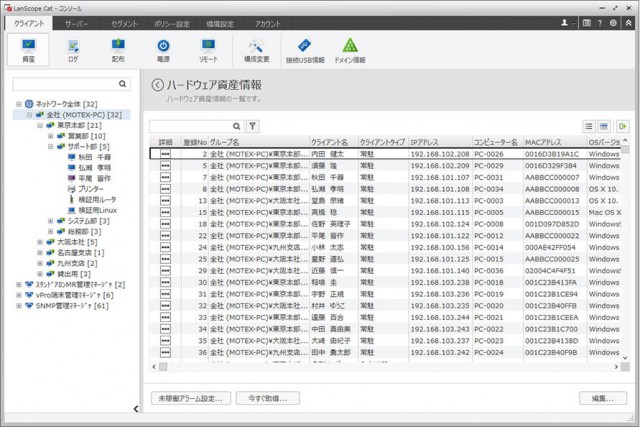Collapse the left tree panel arrow
This screenshot has width=640, height=427.
coord(136,408)
